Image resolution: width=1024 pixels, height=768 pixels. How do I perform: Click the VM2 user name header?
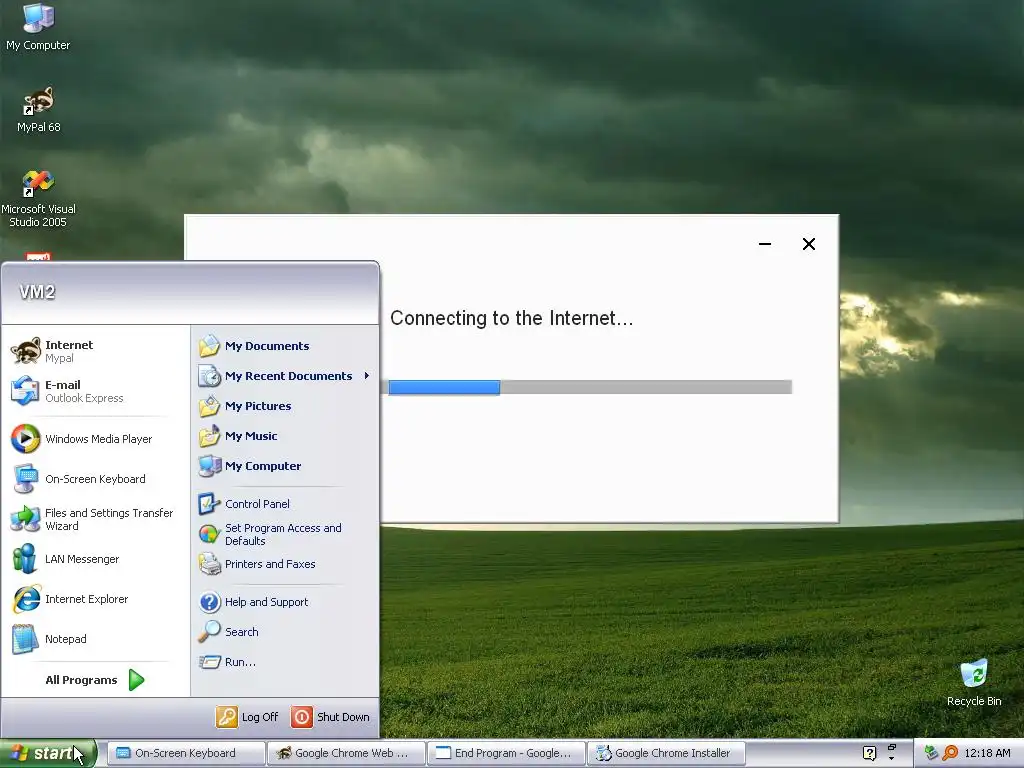pos(37,292)
